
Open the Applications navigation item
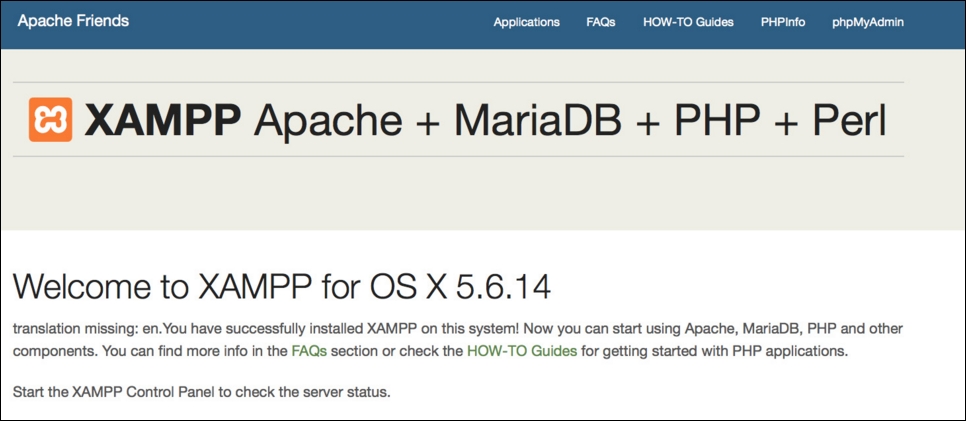[x=527, y=22]
